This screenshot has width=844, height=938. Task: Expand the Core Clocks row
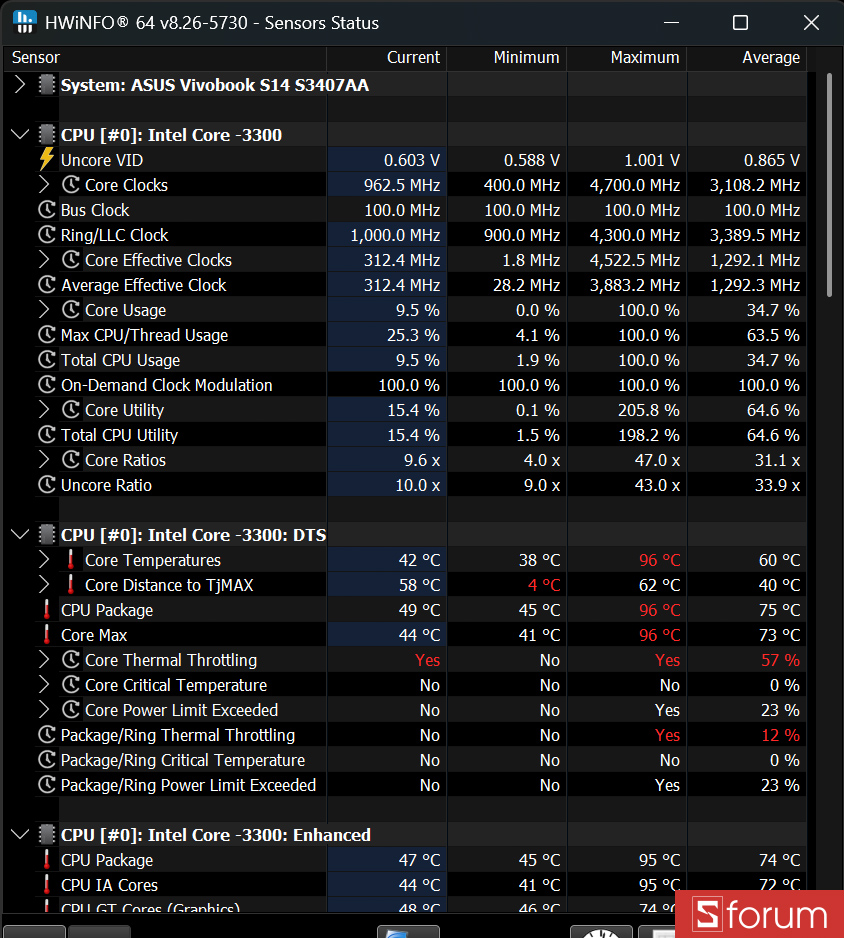(x=44, y=185)
